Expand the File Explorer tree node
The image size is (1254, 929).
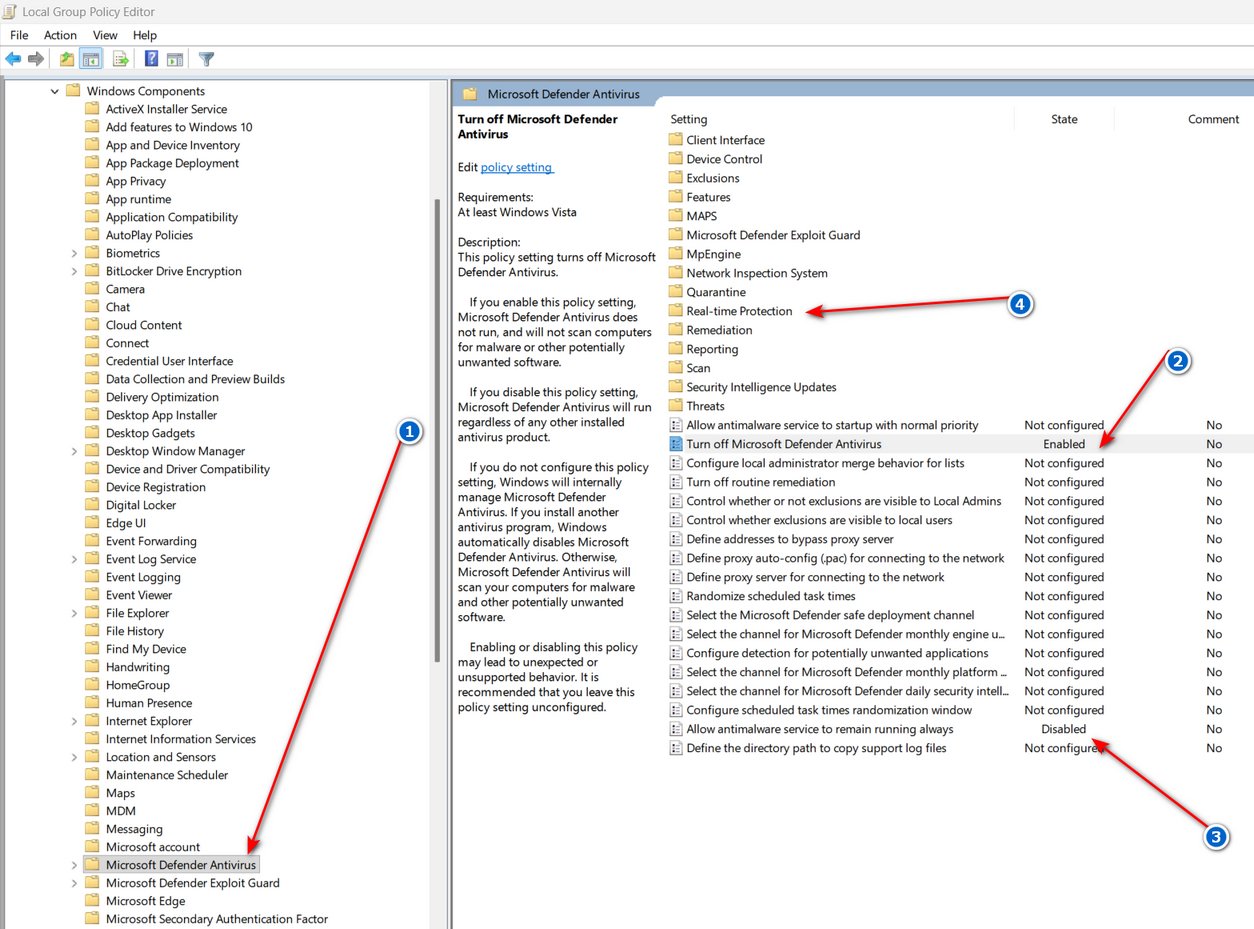tap(74, 613)
